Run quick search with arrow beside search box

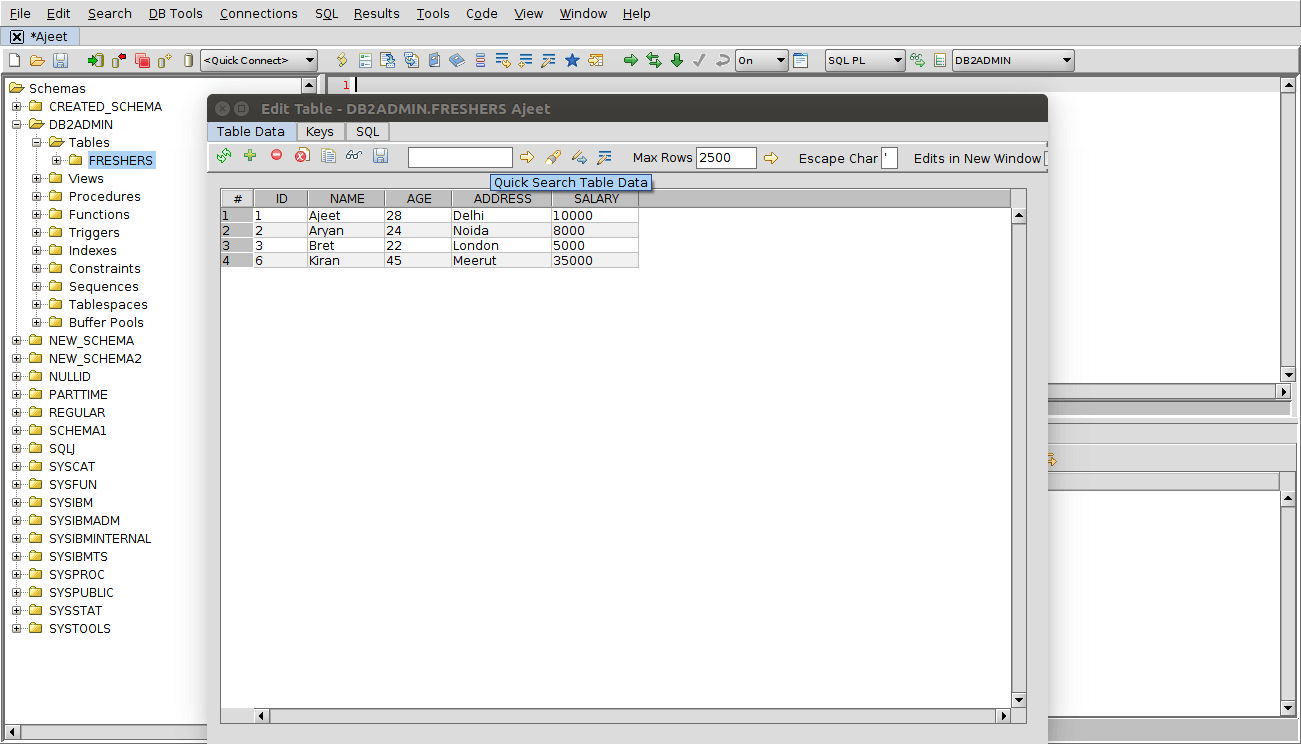[527, 157]
